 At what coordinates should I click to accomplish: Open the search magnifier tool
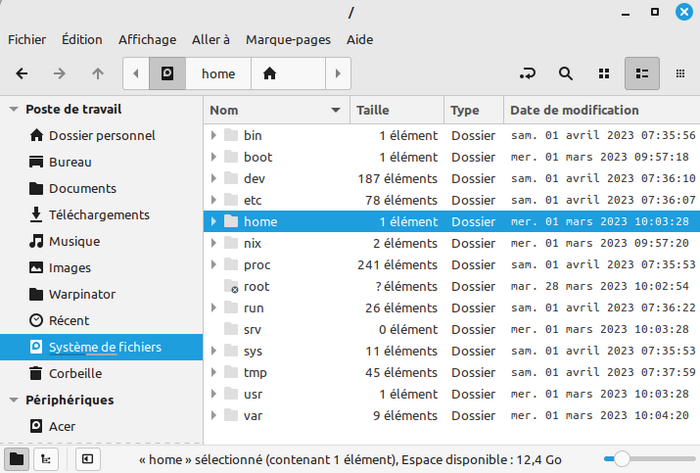pos(565,73)
